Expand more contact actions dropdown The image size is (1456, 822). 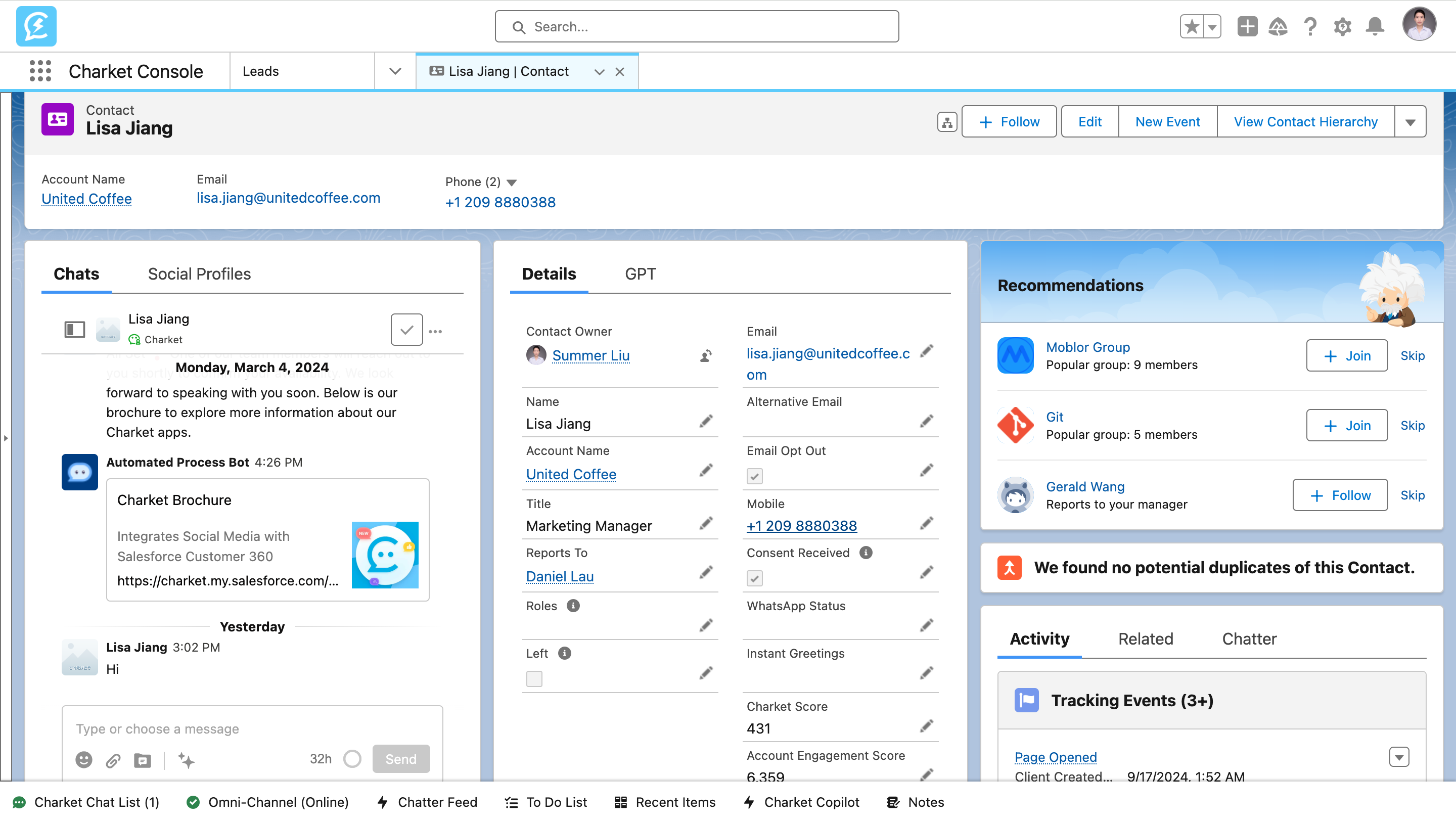point(1410,121)
